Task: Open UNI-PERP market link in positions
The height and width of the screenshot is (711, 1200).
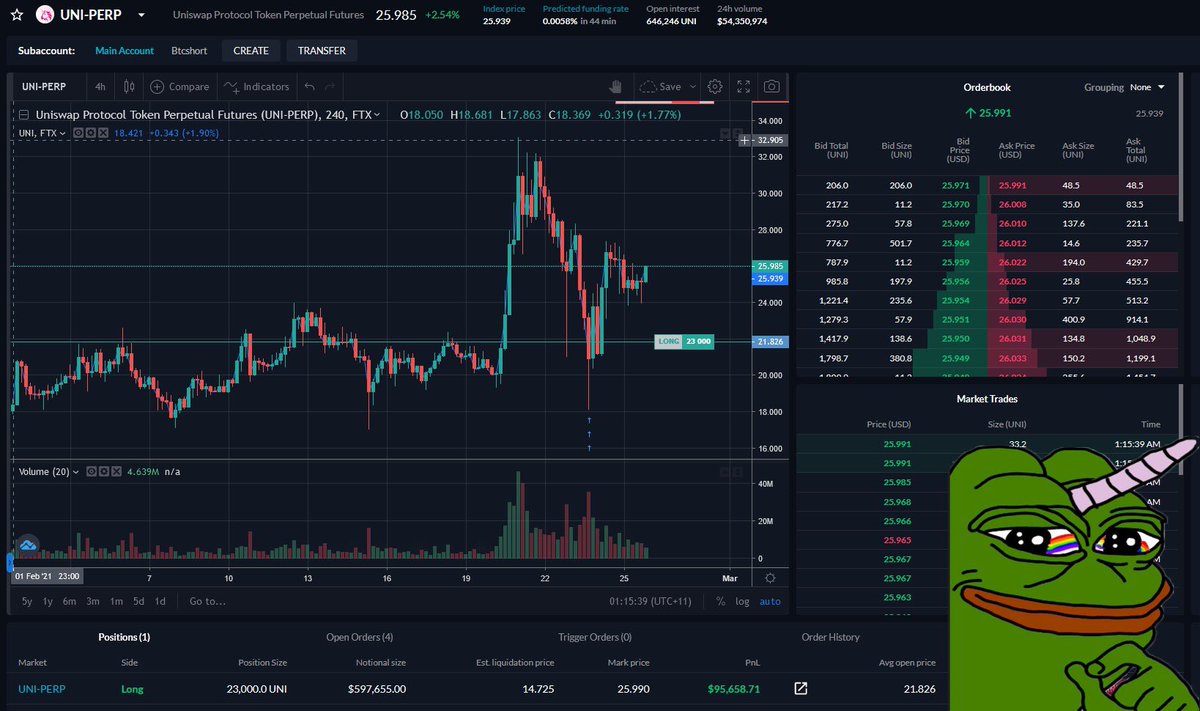Action: pos(41,689)
